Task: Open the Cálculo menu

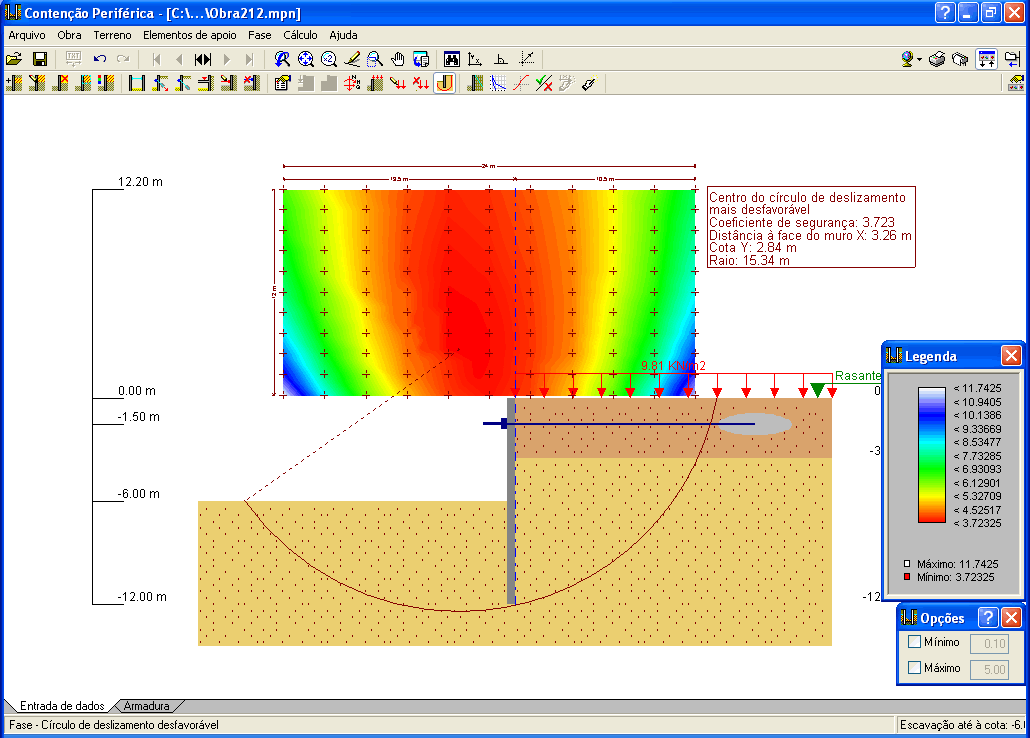Action: [x=300, y=35]
